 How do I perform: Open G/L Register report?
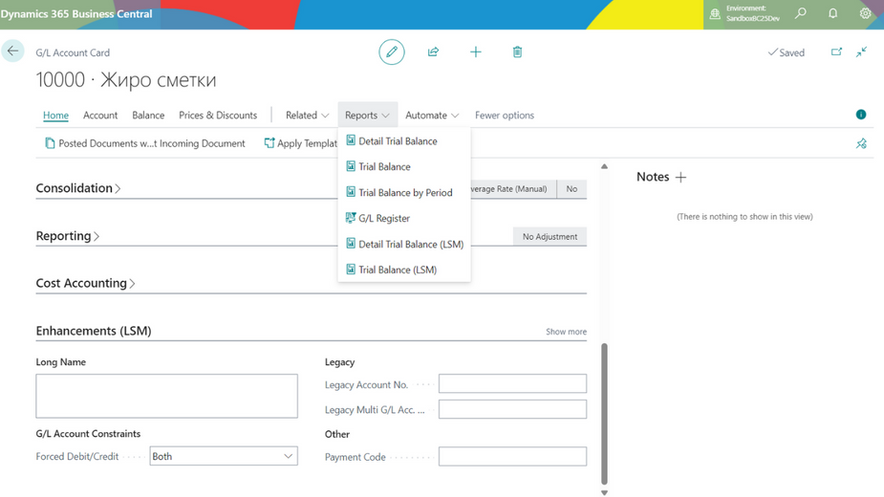(404, 218)
